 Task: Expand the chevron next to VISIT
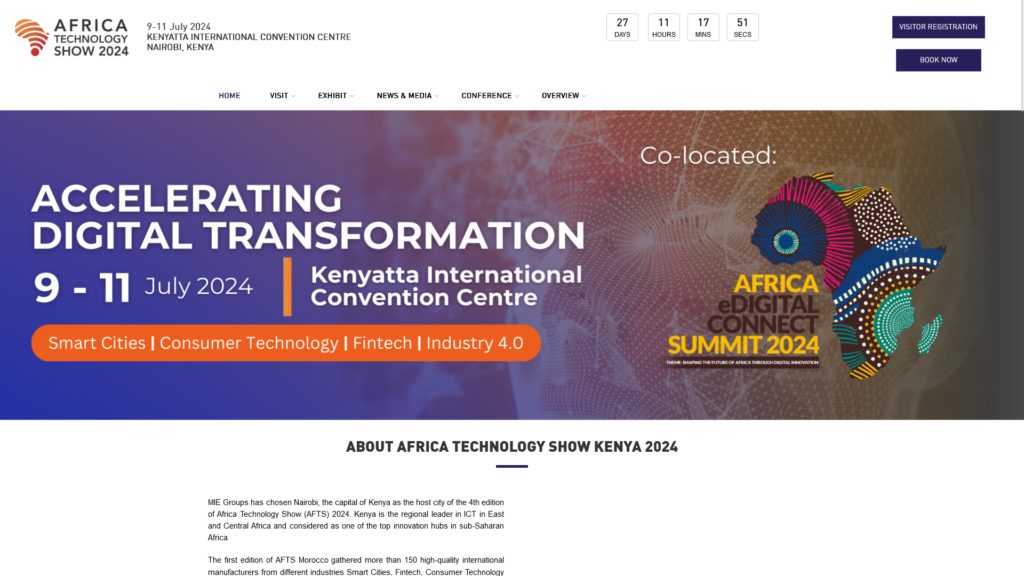pyautogui.click(x=293, y=96)
